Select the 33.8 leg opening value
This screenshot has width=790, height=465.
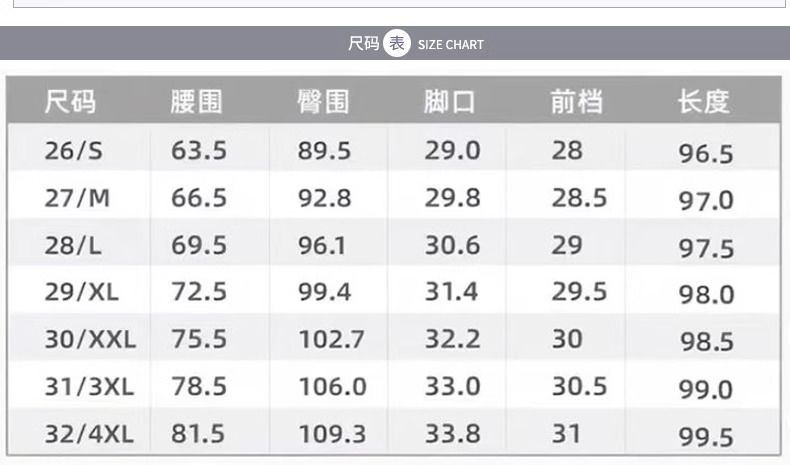pos(452,434)
